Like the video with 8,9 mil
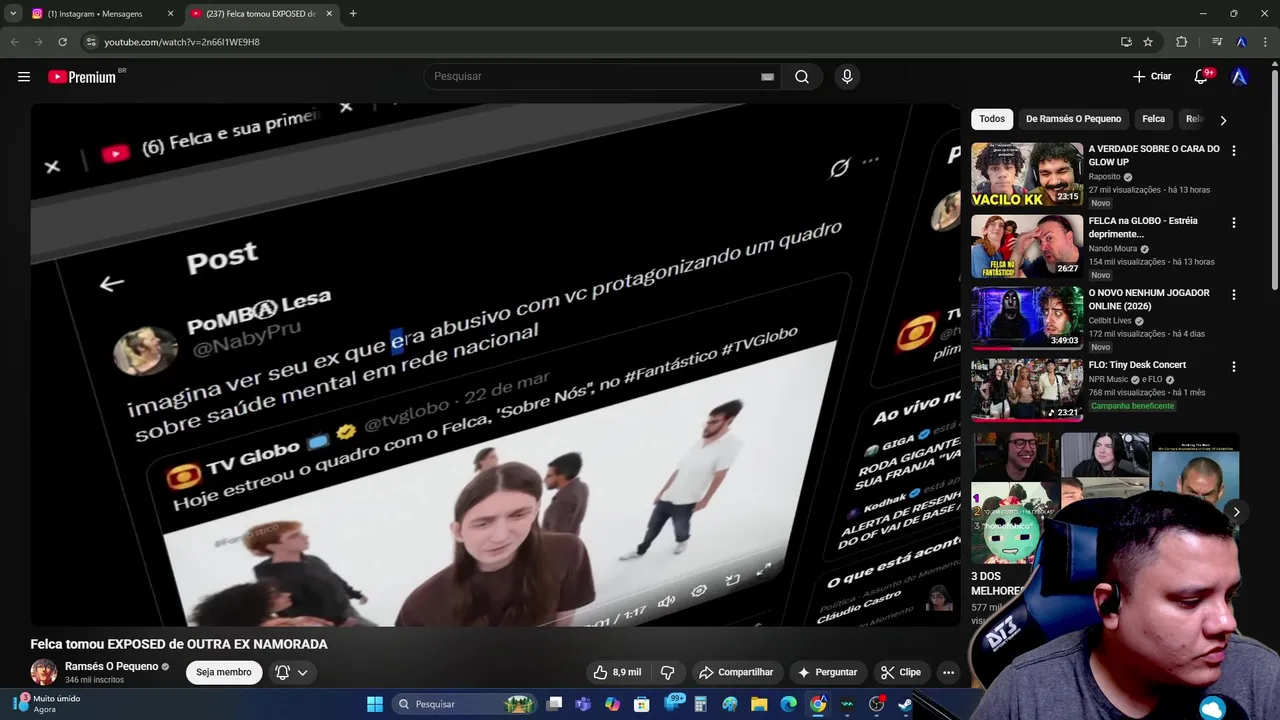 [616, 672]
